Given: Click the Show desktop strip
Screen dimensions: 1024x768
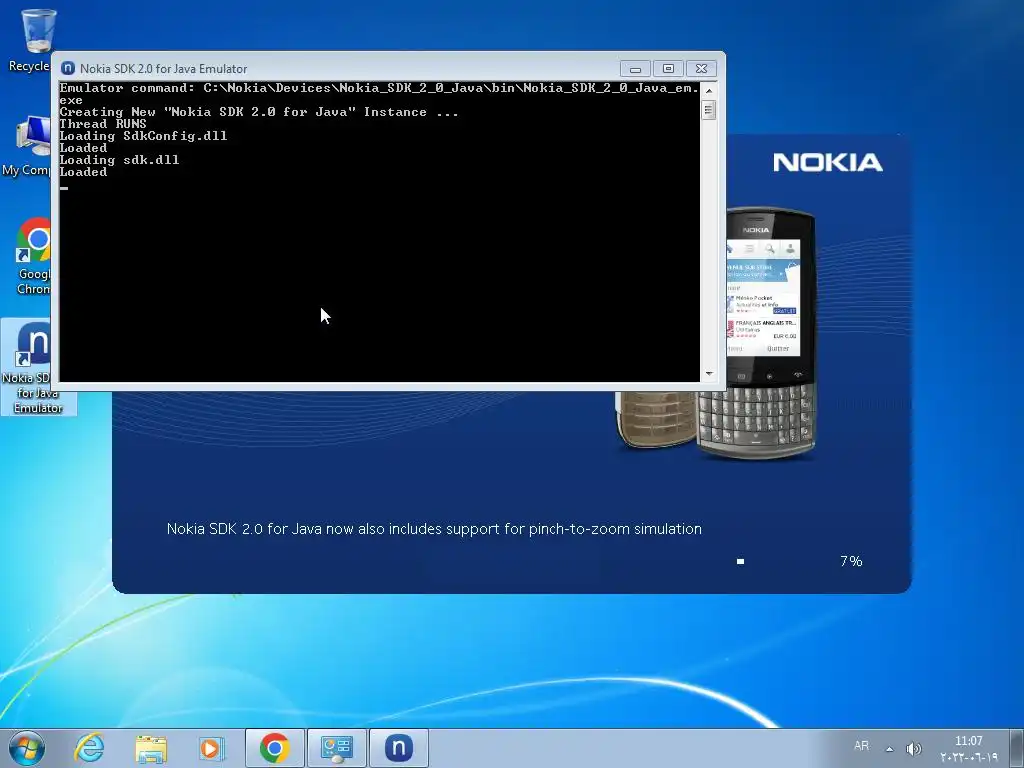Looking at the screenshot, I should pyautogui.click(x=1016, y=748).
